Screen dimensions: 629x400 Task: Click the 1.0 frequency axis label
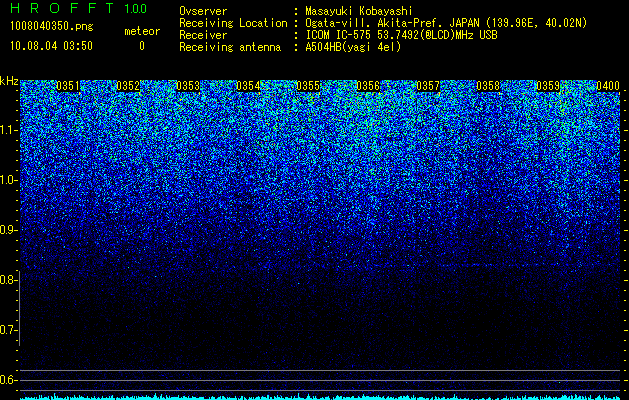(9, 180)
